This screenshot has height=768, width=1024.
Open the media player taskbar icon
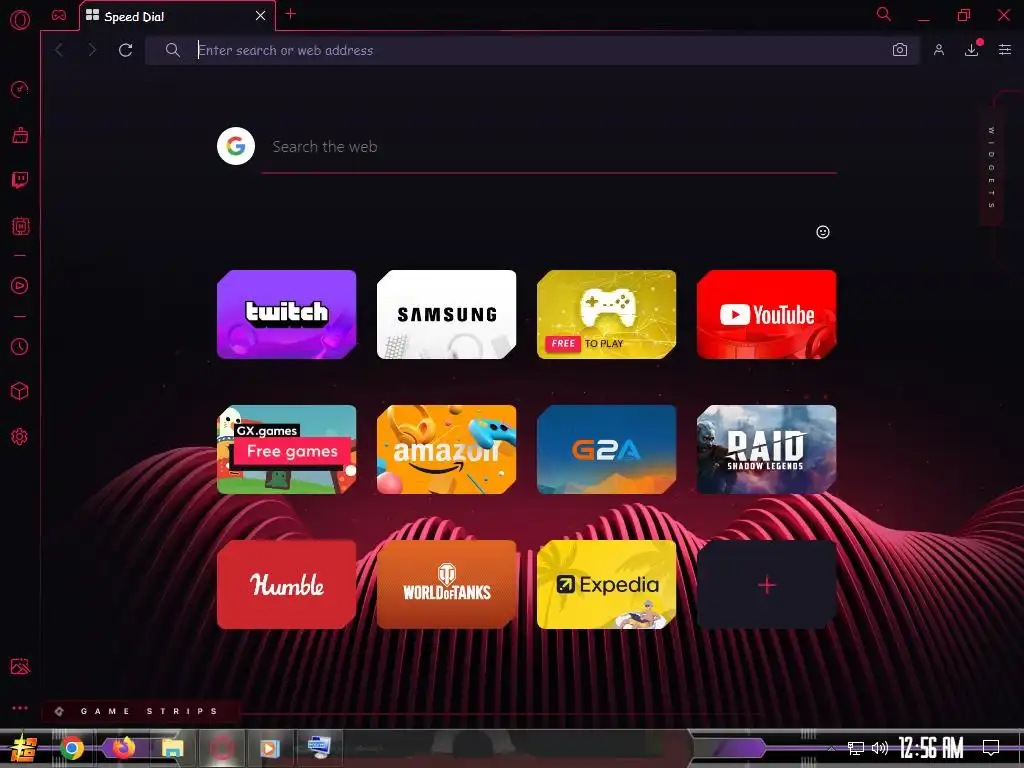click(269, 748)
